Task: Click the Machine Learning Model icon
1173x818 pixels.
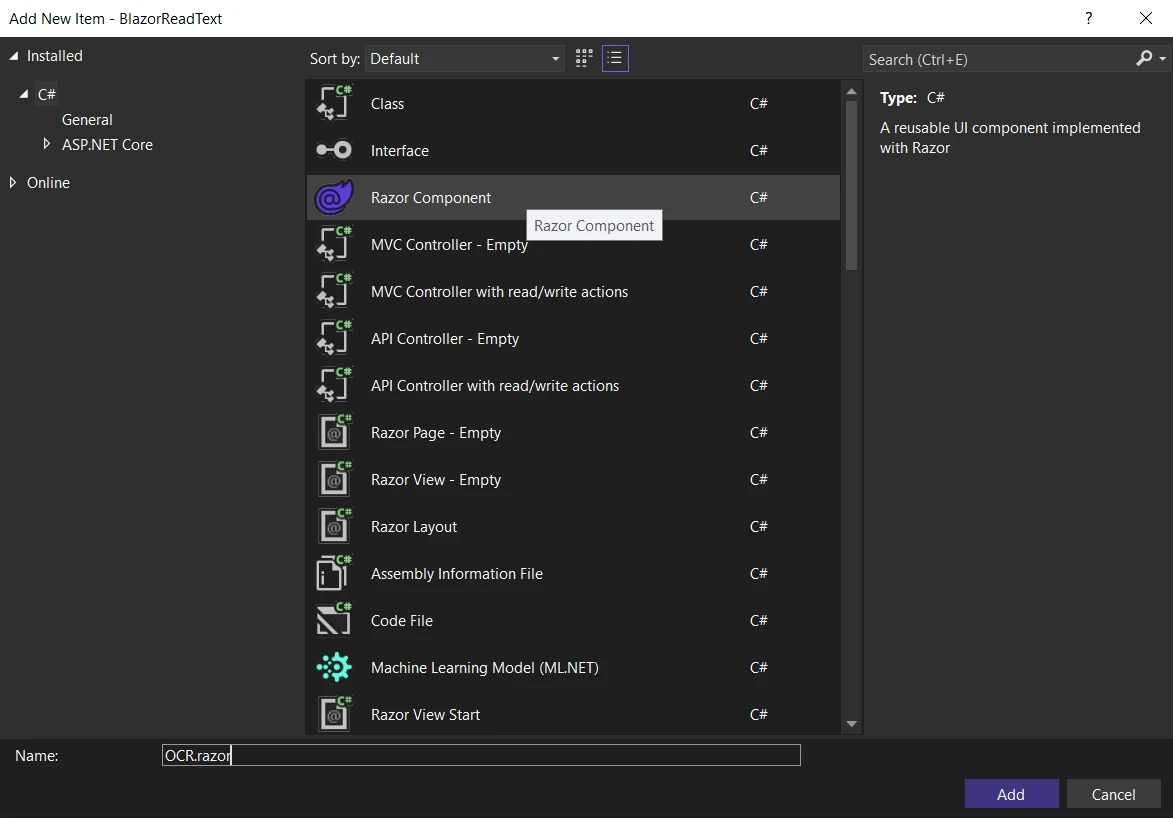Action: click(x=334, y=667)
